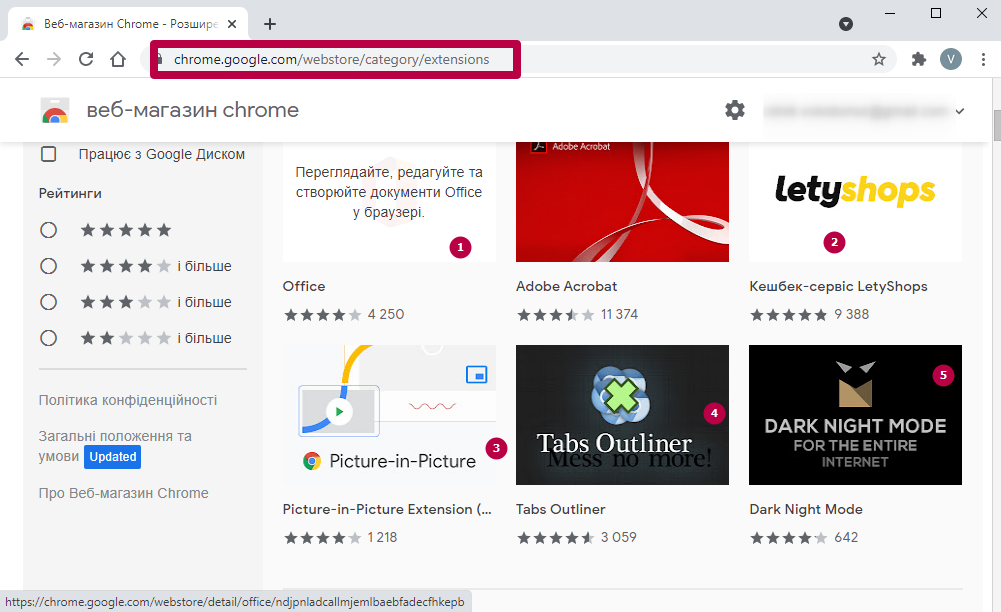1001x612 pixels.
Task: Open the Dark Night Mode thumbnail
Action: click(855, 415)
